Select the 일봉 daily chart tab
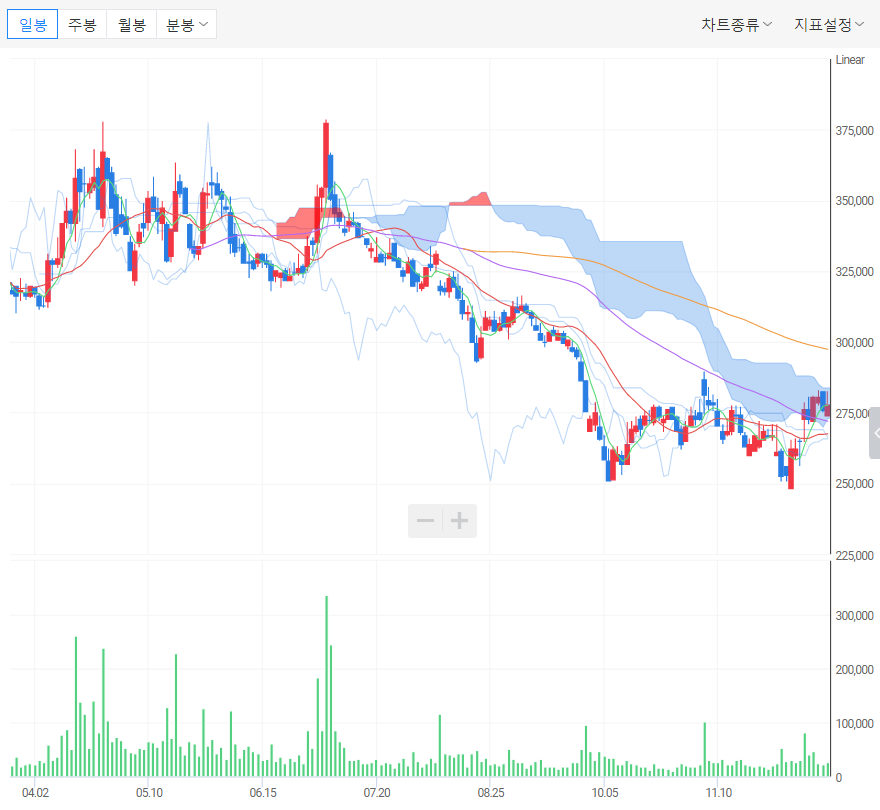The width and height of the screenshot is (880, 810). click(x=33, y=24)
